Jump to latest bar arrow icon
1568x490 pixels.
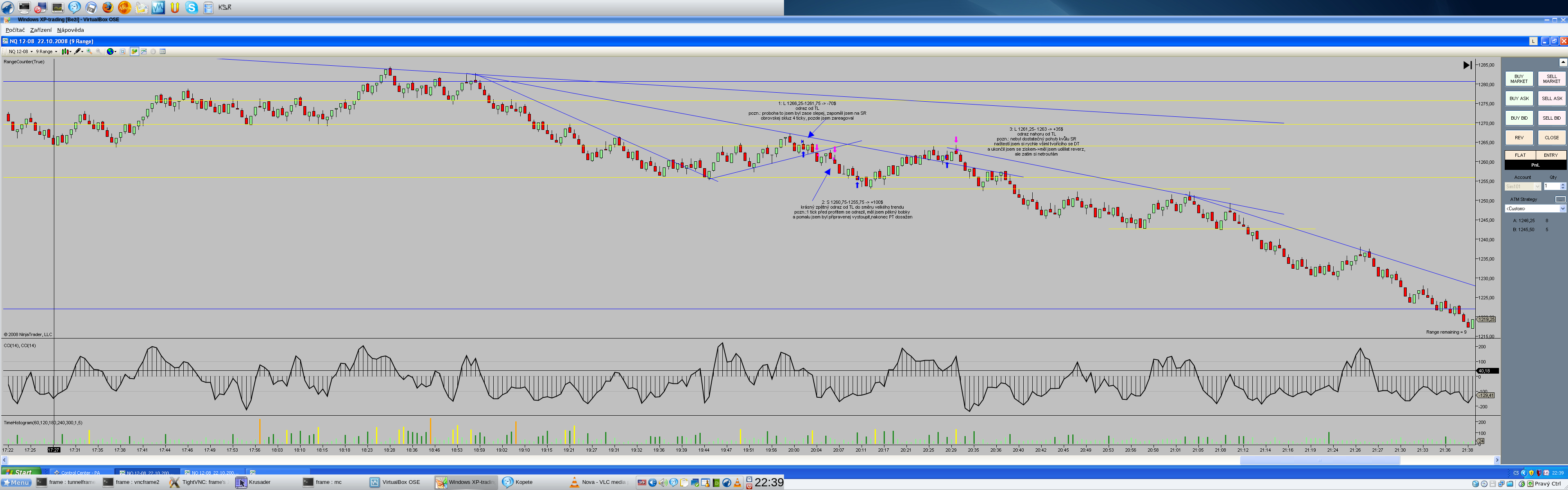[1467, 65]
